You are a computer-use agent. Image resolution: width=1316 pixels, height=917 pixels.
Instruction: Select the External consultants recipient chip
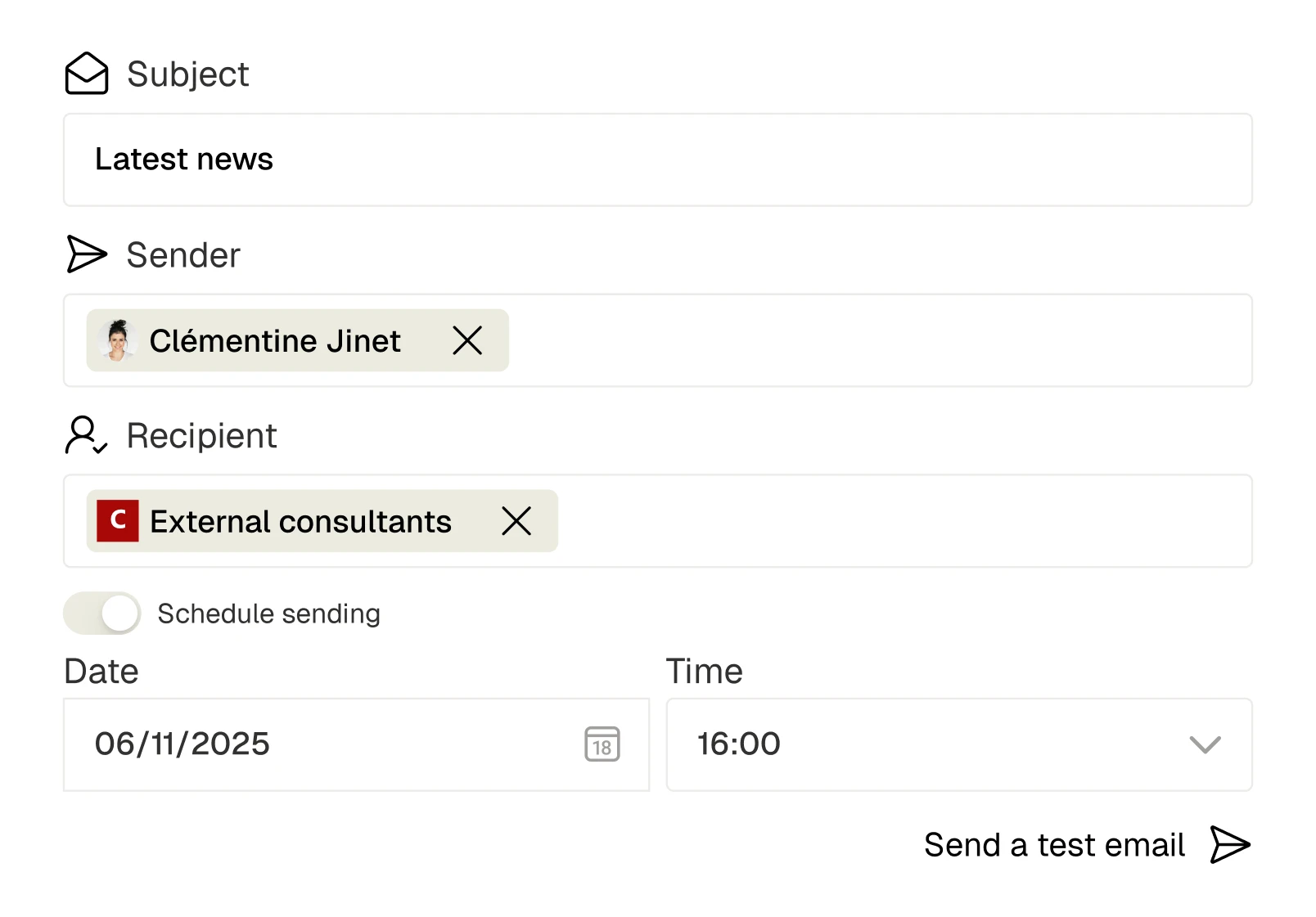point(300,521)
